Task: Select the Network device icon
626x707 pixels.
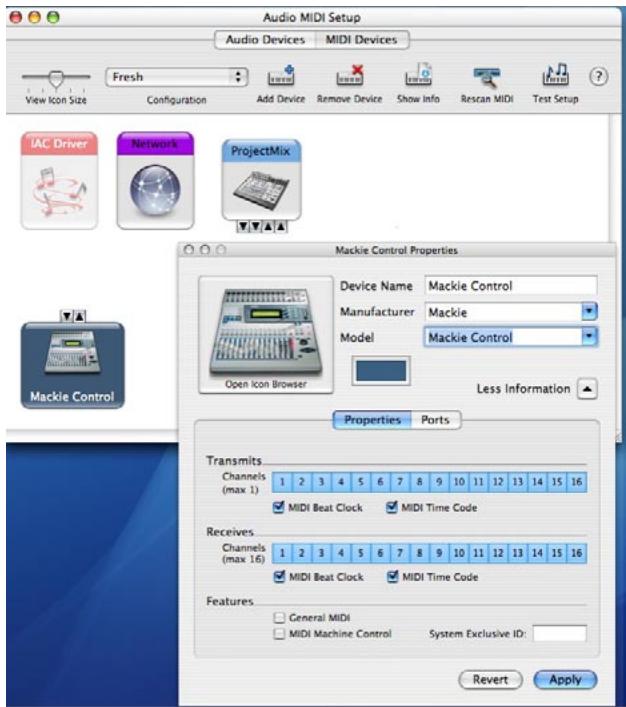Action: click(155, 180)
